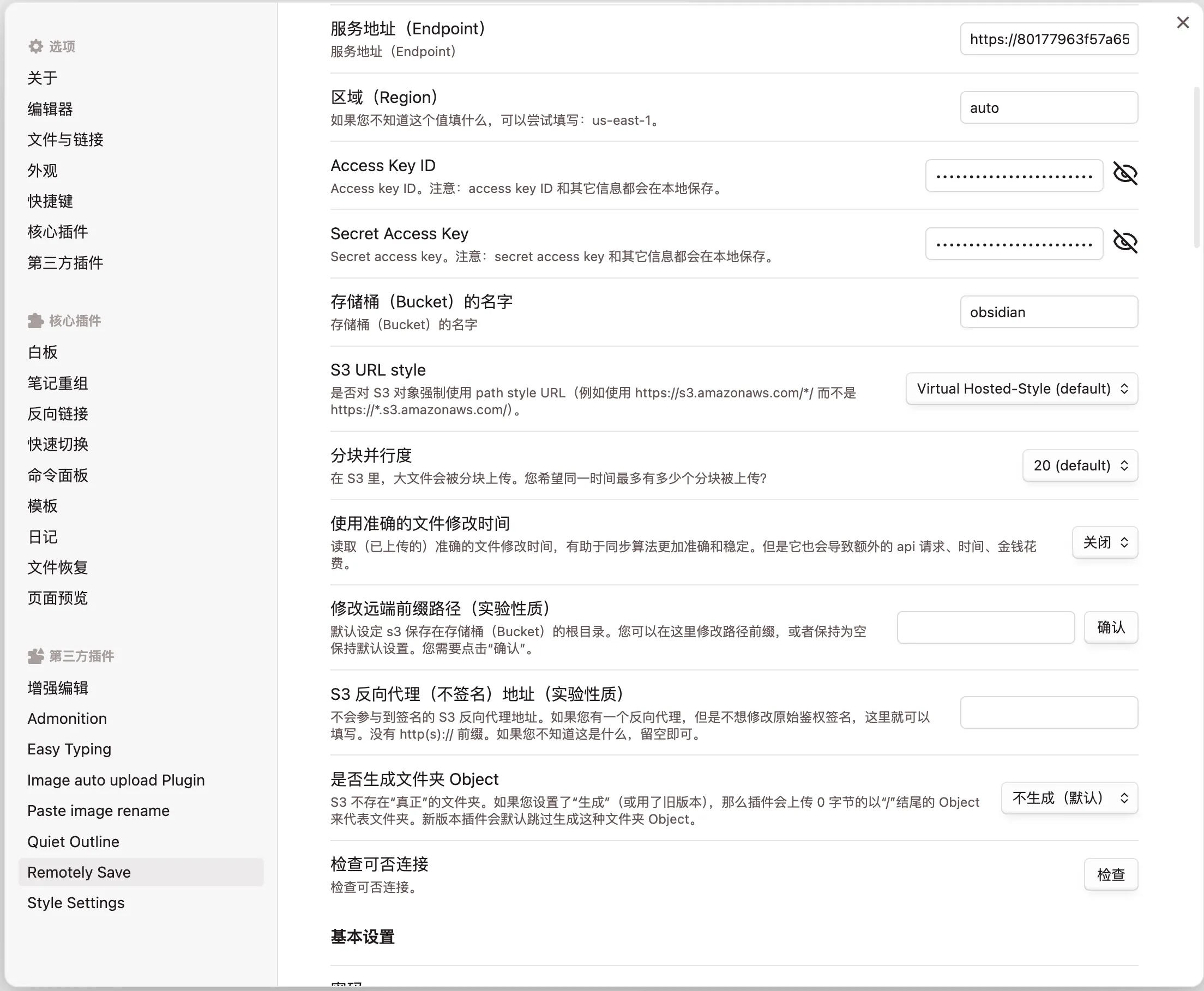
Task: Open the S3 URL style dropdown
Action: click(x=1022, y=389)
